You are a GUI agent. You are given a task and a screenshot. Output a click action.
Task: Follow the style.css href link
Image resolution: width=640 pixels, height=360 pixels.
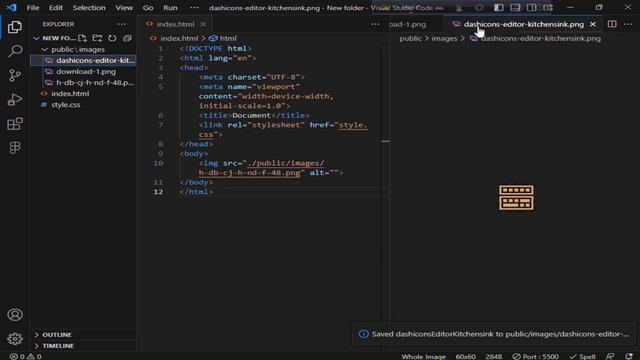click(353, 125)
